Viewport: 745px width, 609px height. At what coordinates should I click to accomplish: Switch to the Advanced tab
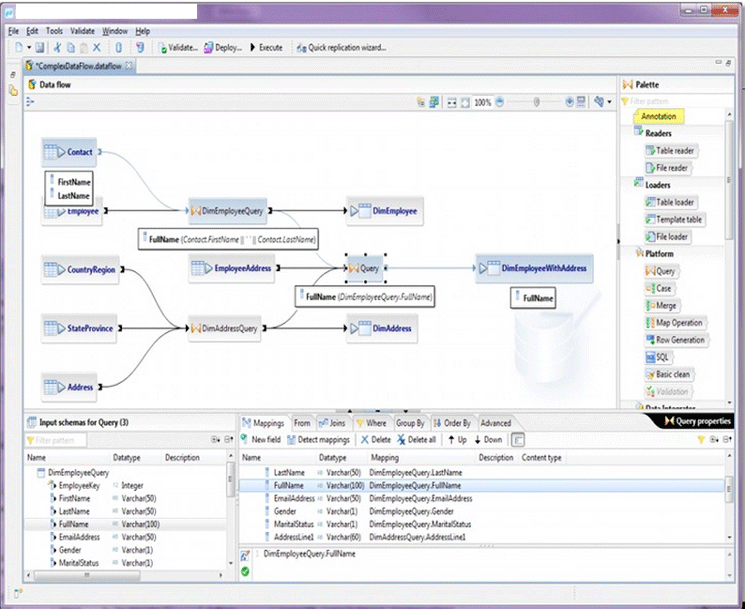tap(496, 423)
